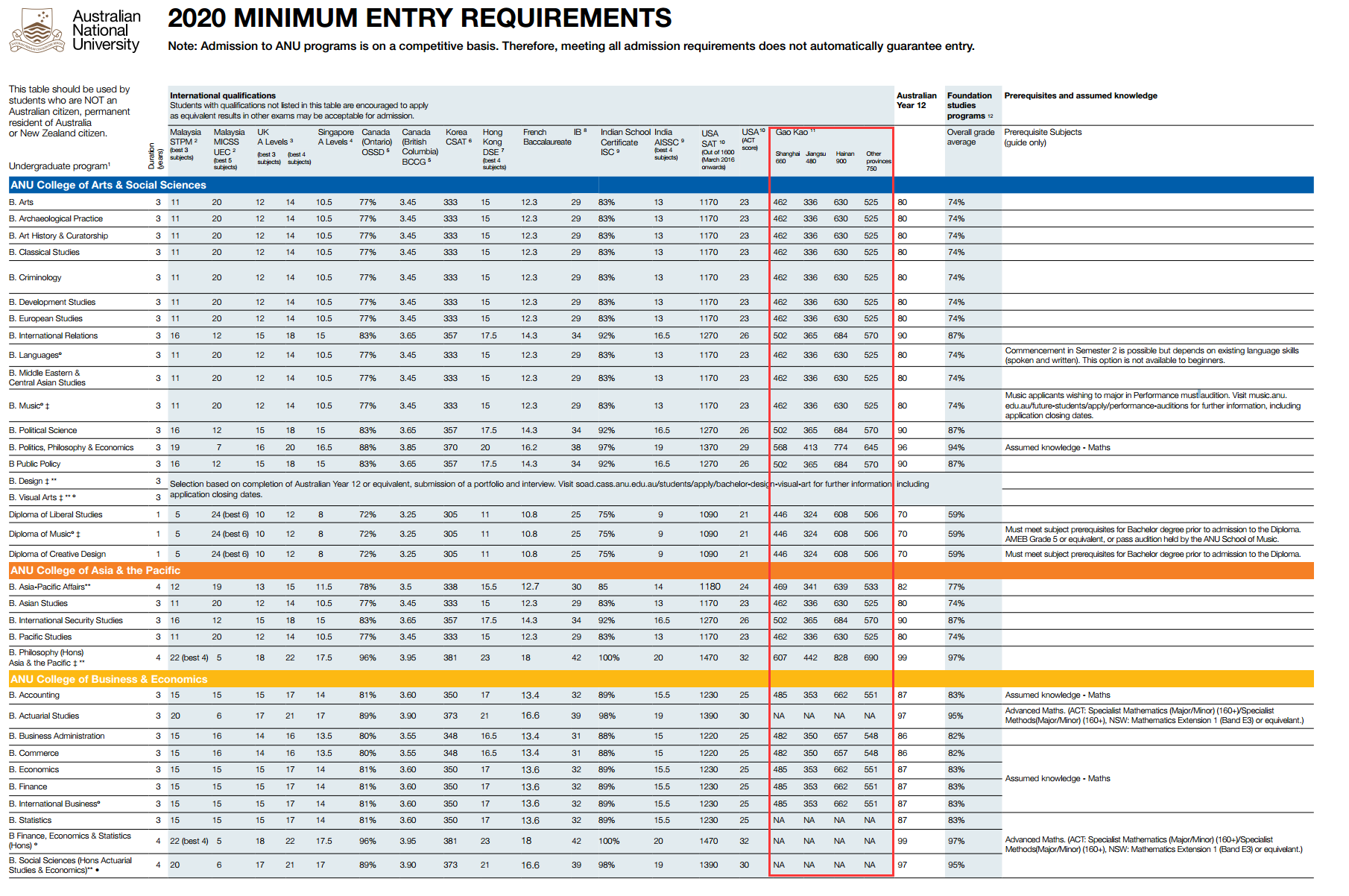
Task: Select the ANU College of Arts & Social Sciences header
Action: click(x=108, y=185)
